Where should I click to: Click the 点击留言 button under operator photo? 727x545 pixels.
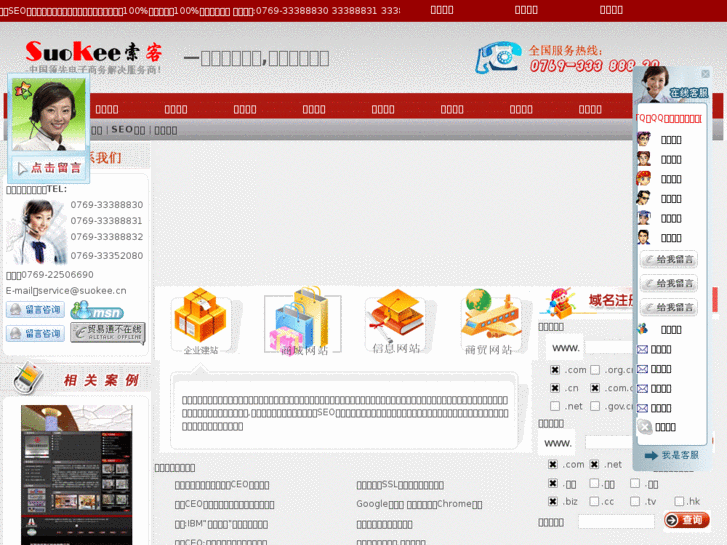point(49,167)
